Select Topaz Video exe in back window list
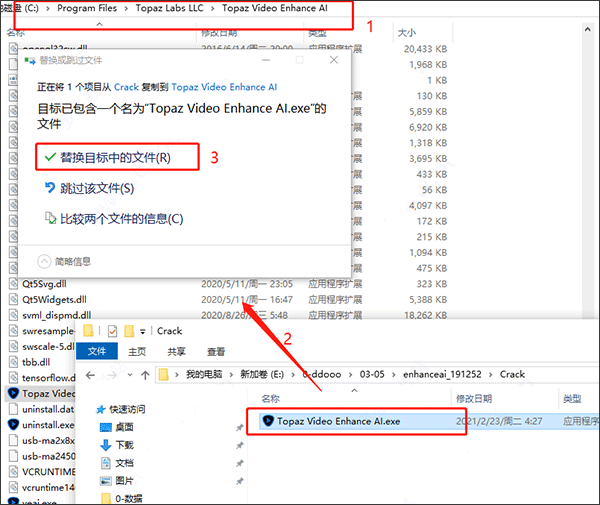The height and width of the screenshot is (505, 600). [42, 394]
